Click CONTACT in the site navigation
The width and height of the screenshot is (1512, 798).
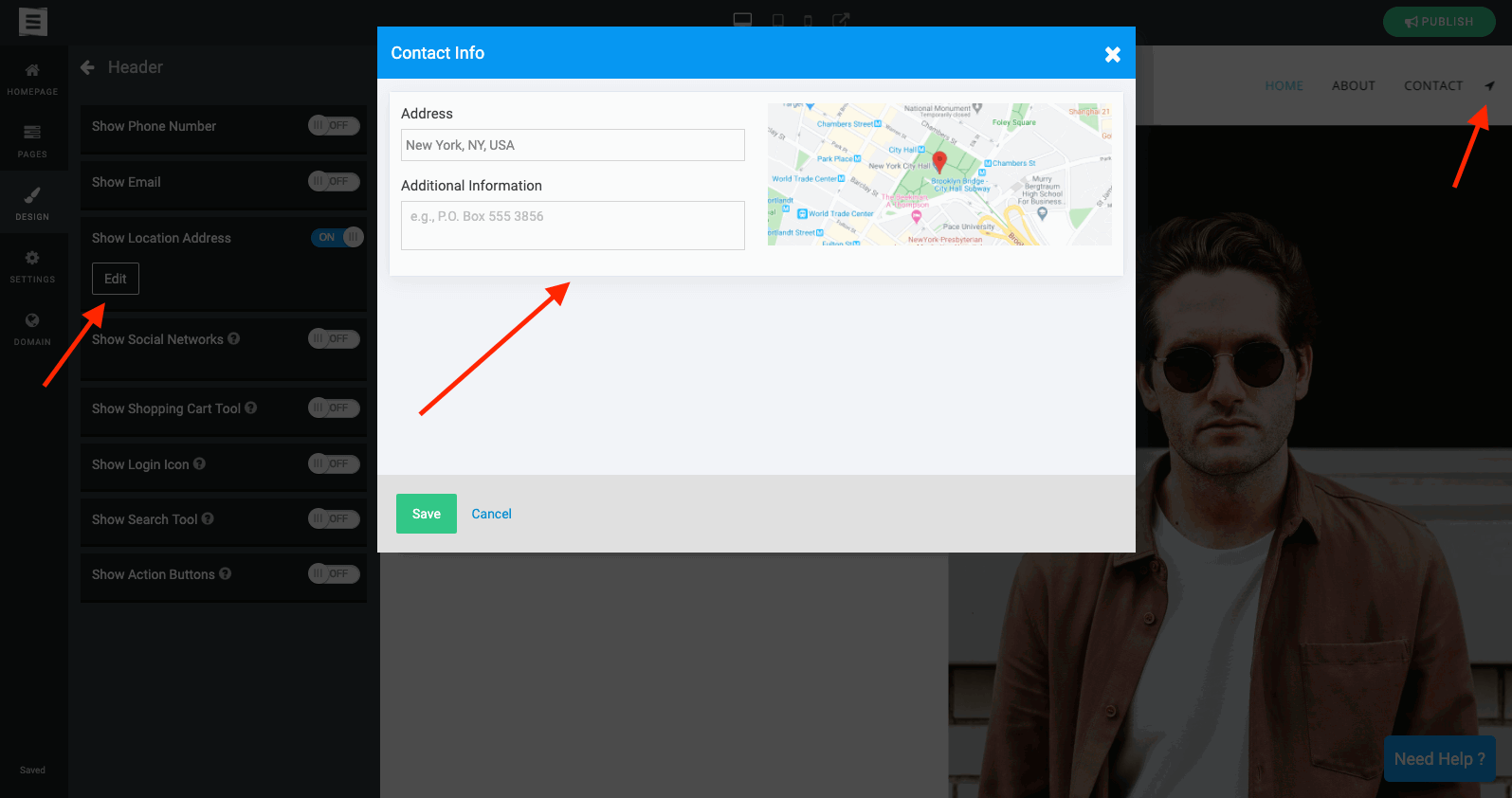click(1433, 85)
